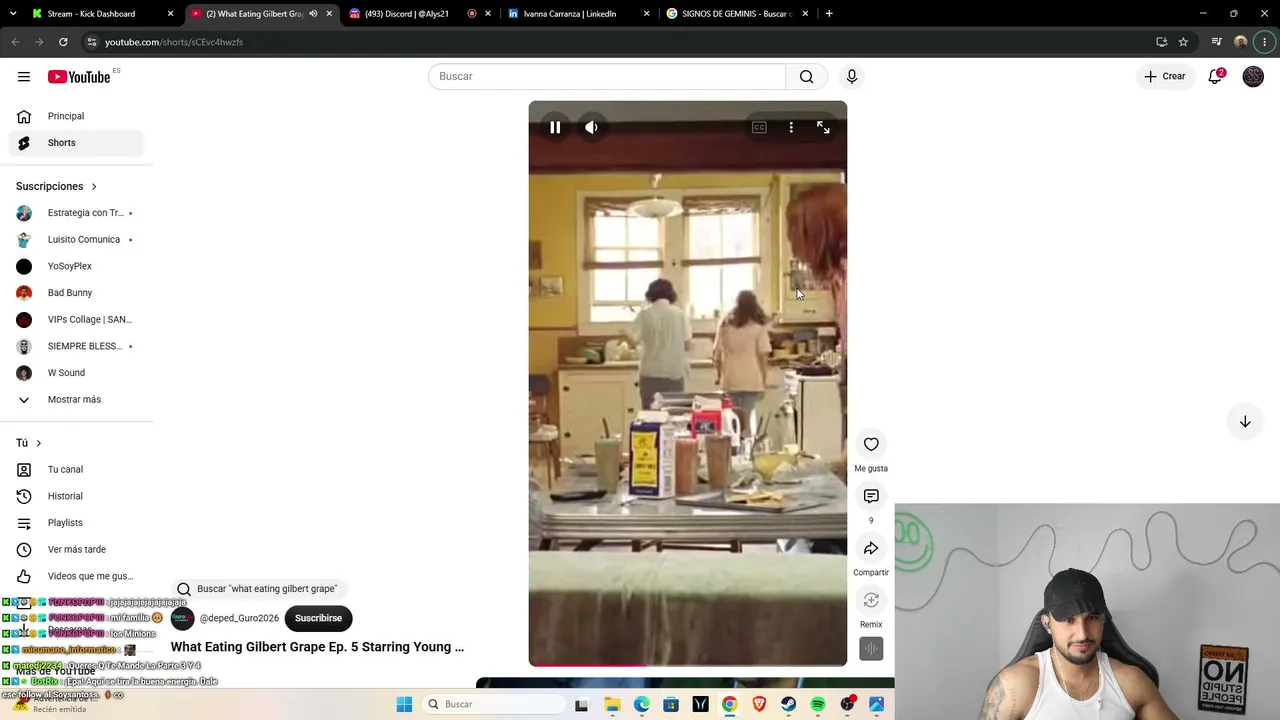This screenshot has width=1280, height=720.
Task: Open Playlists in the sidebar
Action: tap(76, 523)
